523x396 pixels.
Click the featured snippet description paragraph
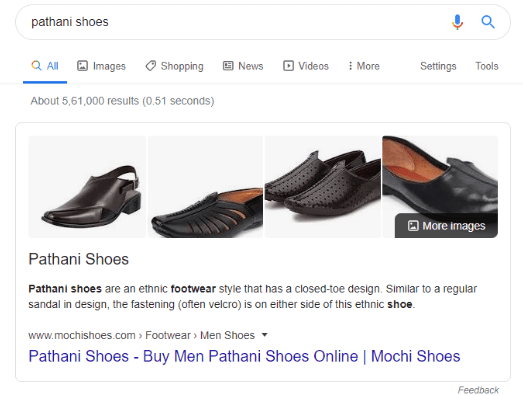pos(252,297)
